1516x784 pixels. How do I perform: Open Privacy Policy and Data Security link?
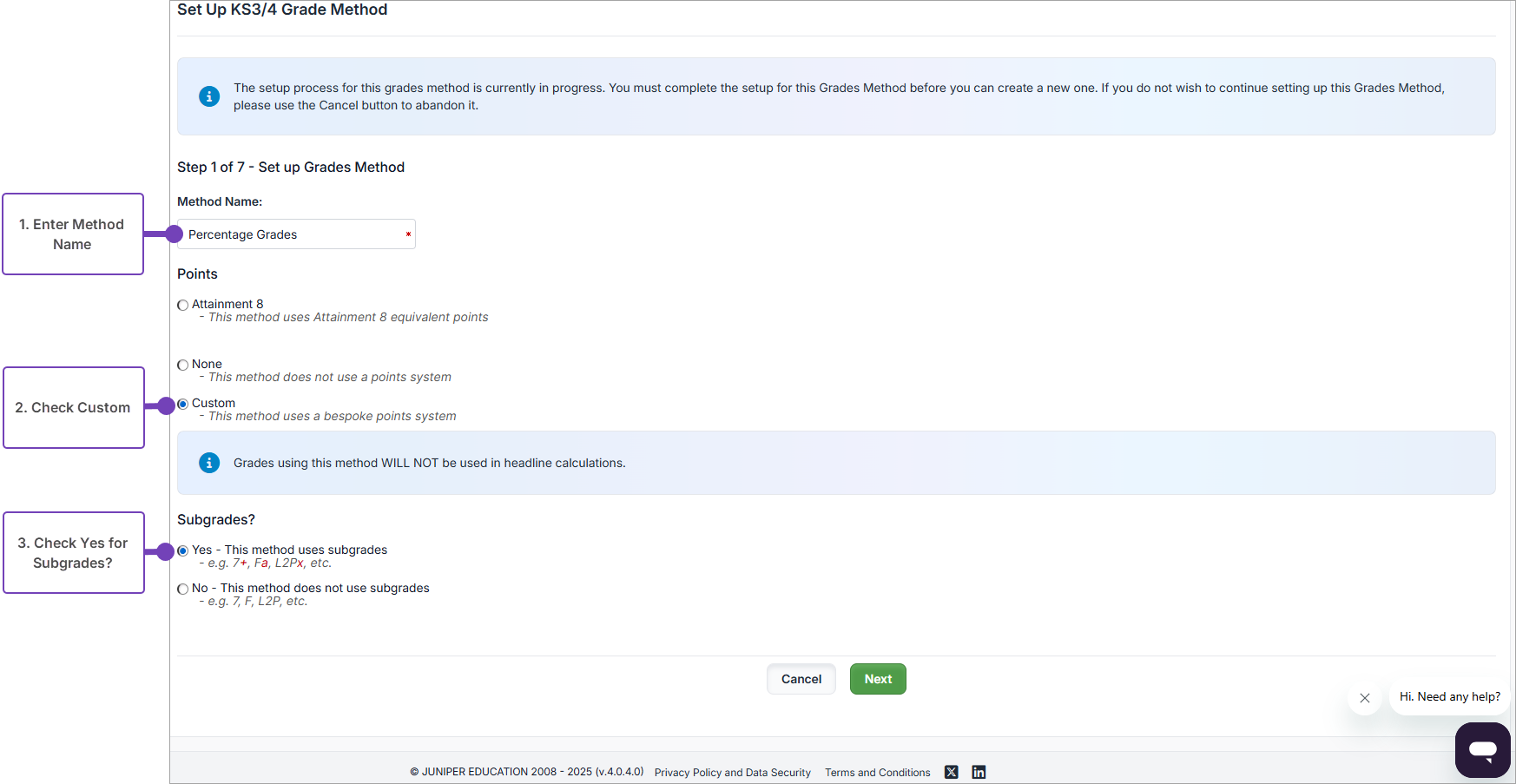pyautogui.click(x=733, y=773)
